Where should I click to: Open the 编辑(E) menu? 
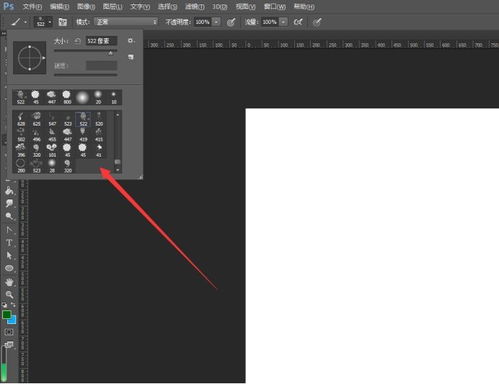pos(59,7)
